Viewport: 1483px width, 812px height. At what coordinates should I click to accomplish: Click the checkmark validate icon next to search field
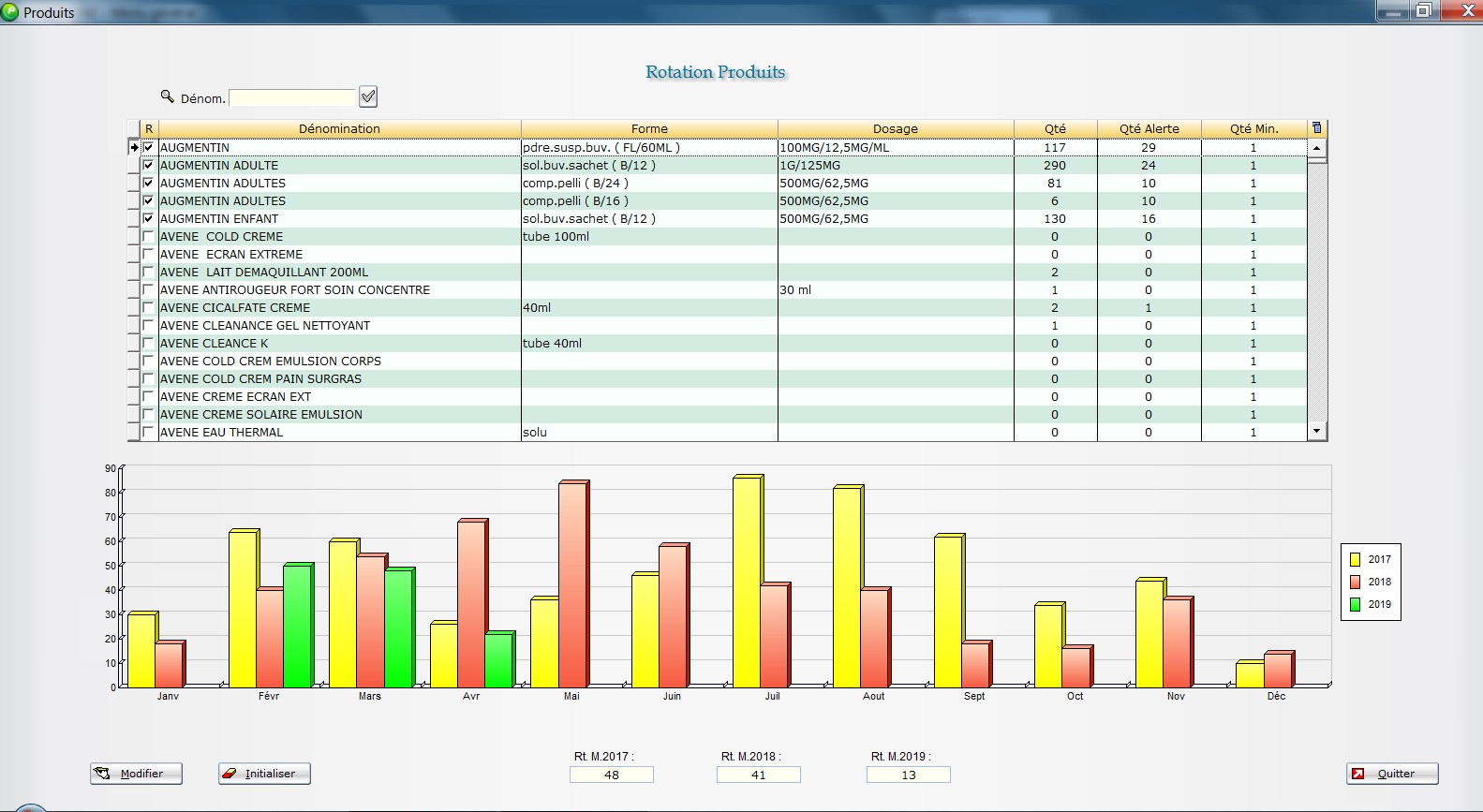368,96
